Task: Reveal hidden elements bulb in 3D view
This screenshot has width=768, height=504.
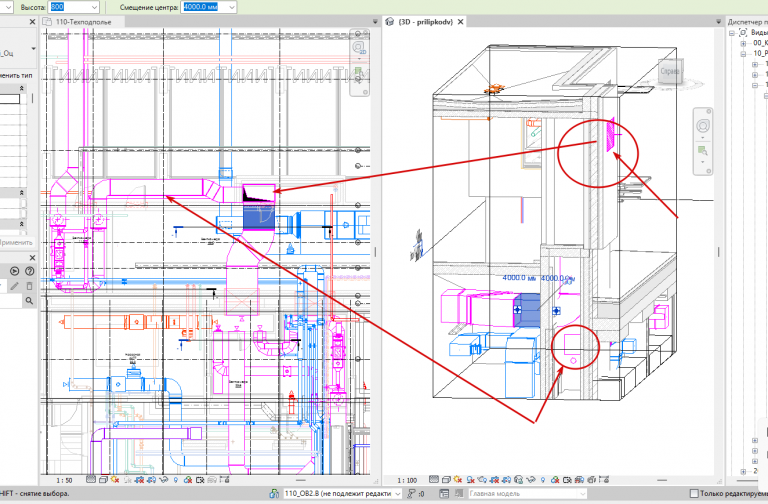Action: click(543, 480)
